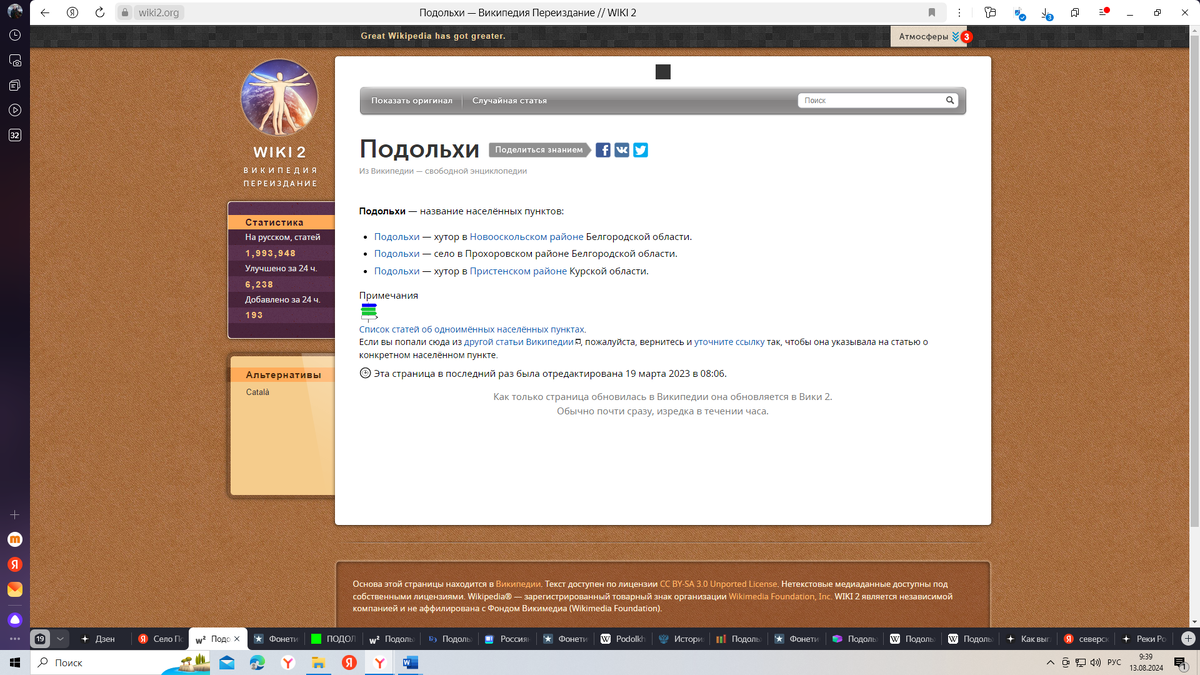Expand tab group dropdown next to 19
The width and height of the screenshot is (1200, 675).
point(60,638)
